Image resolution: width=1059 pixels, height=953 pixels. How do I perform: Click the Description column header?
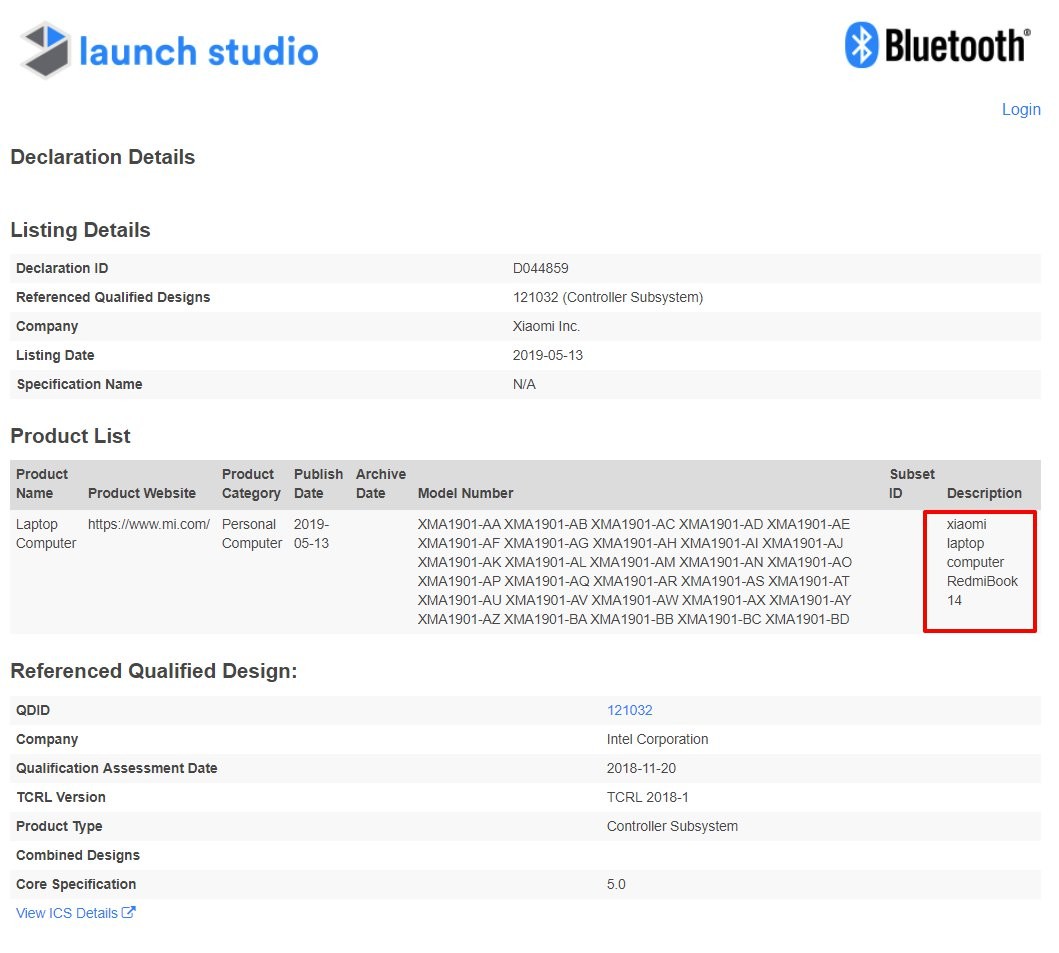pyautogui.click(x=984, y=493)
